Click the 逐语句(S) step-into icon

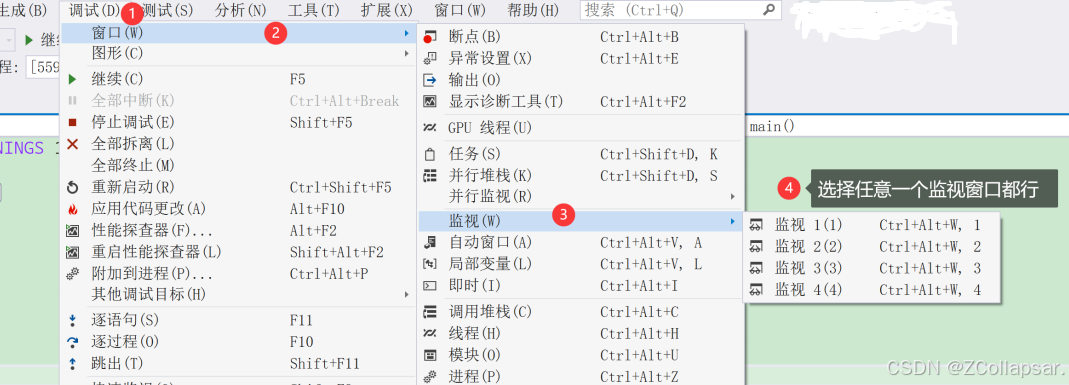(72, 320)
